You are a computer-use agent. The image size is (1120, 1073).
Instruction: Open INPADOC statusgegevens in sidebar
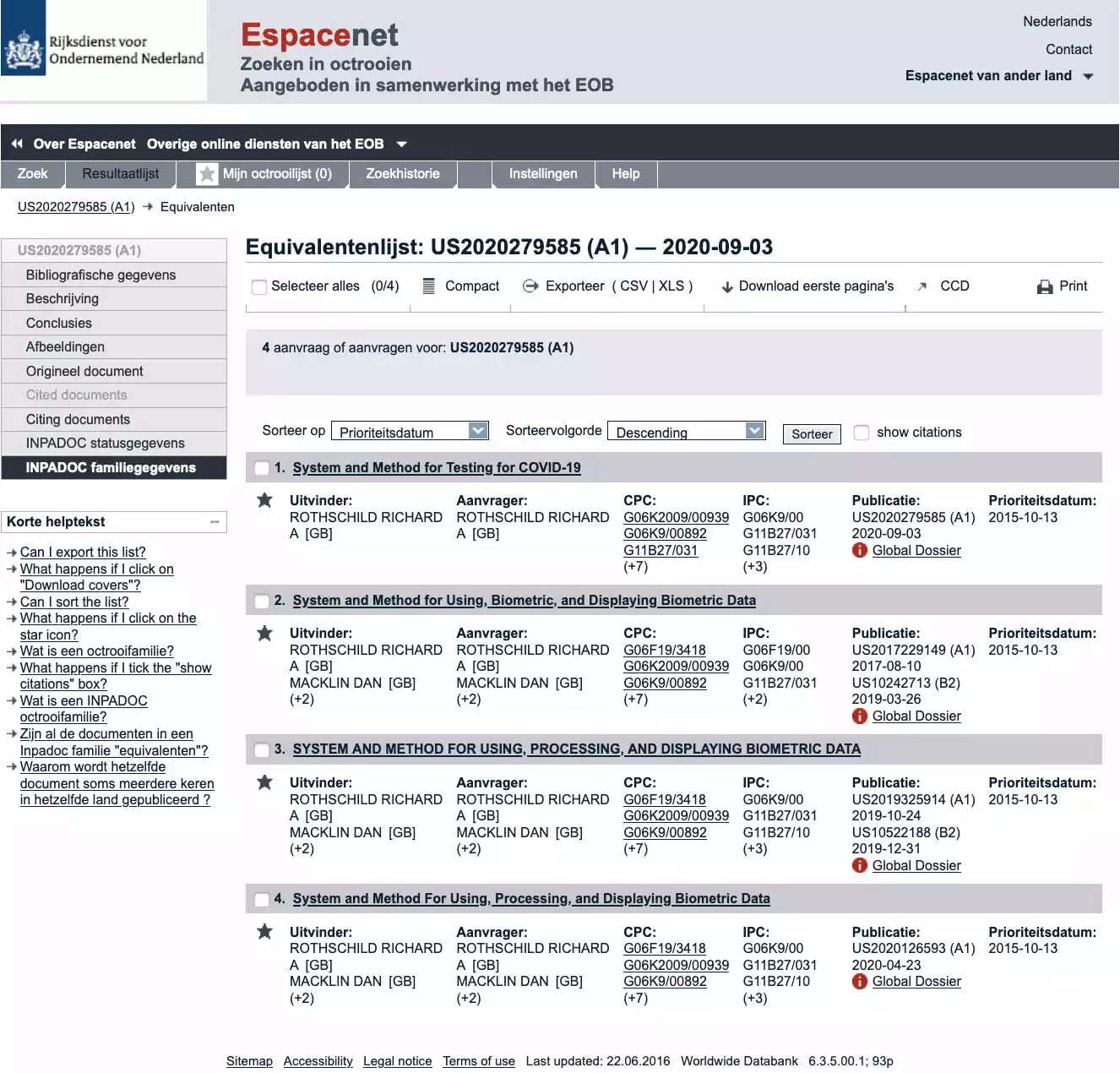114,444
